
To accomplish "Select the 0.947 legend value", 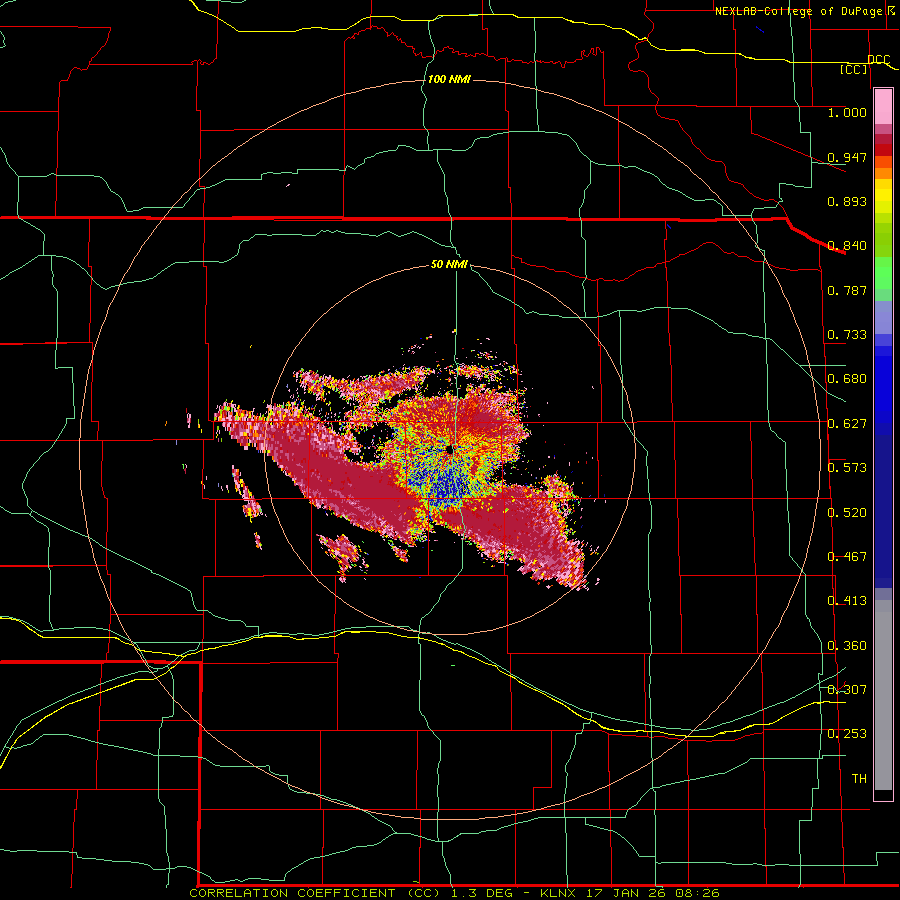I will [847, 157].
